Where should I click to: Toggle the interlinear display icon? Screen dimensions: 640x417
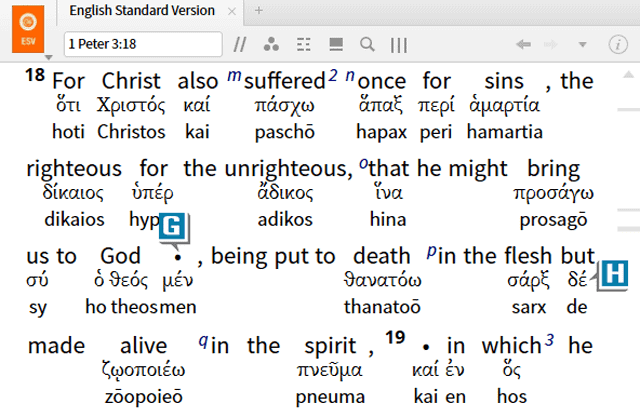(x=303, y=44)
